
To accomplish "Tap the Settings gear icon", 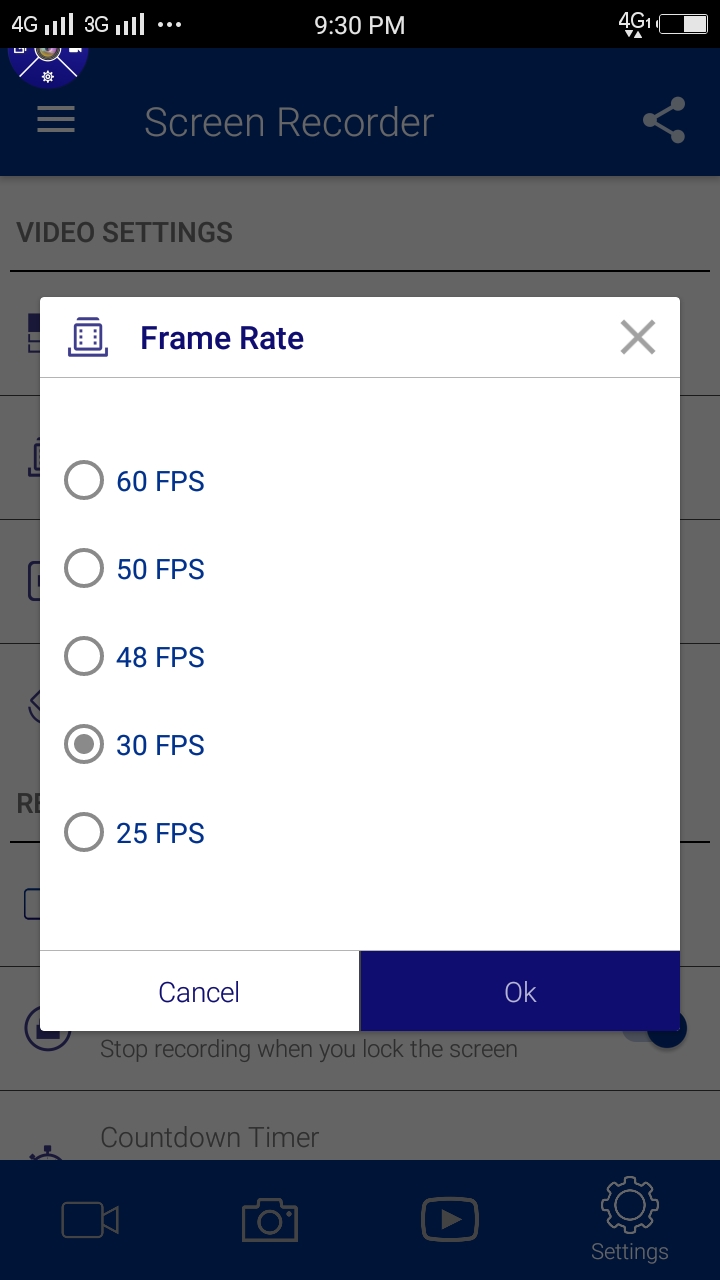I will point(629,1206).
